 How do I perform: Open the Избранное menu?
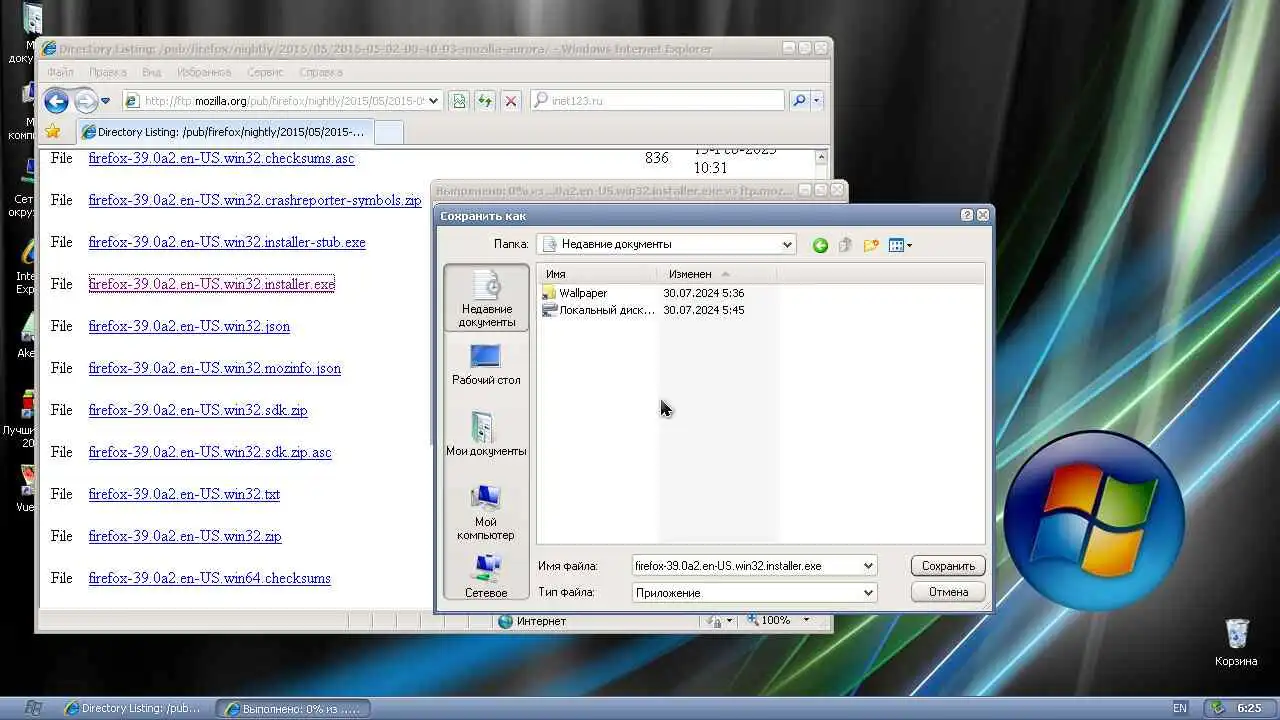(204, 72)
